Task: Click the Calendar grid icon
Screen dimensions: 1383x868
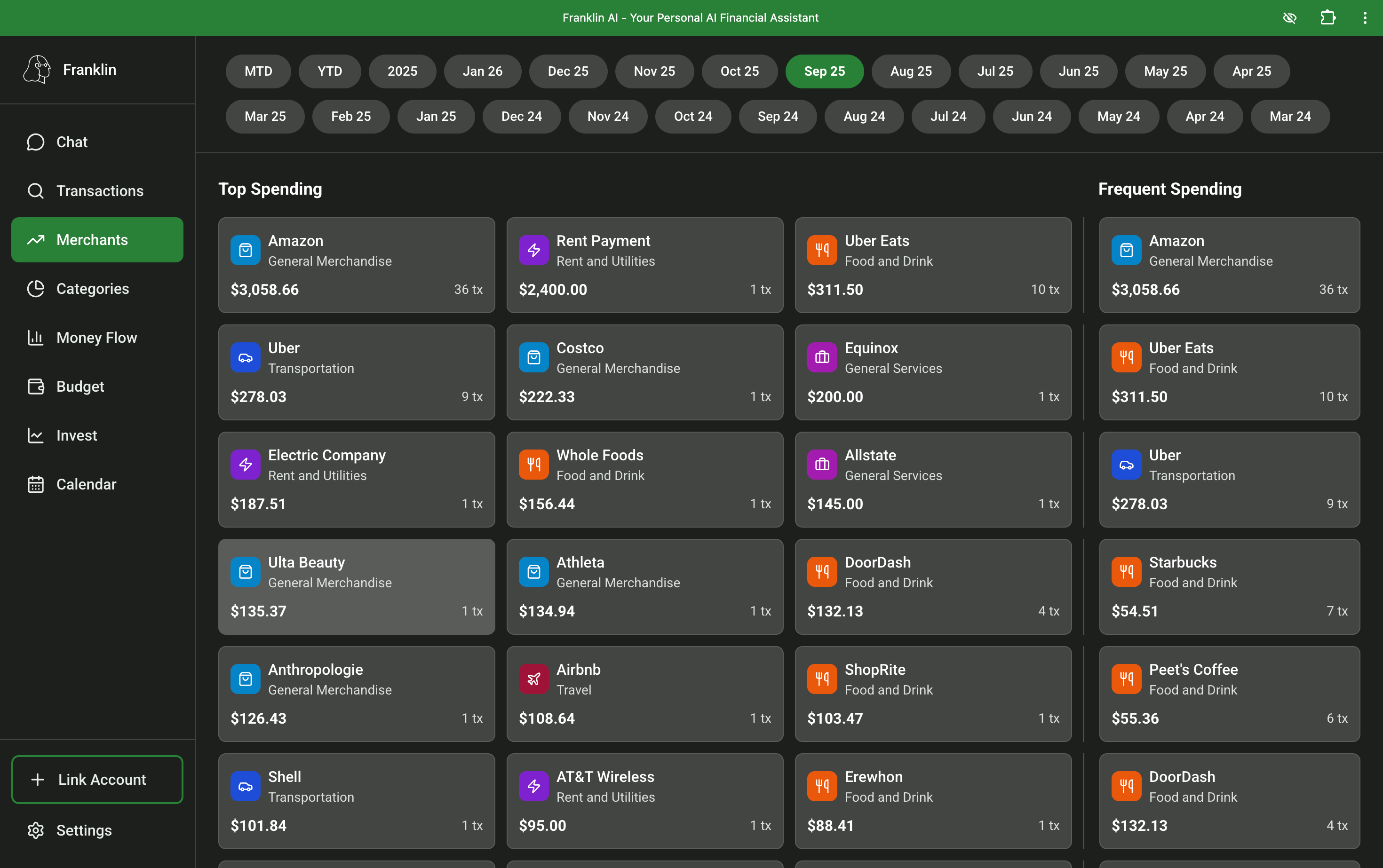Action: pyautogui.click(x=36, y=484)
